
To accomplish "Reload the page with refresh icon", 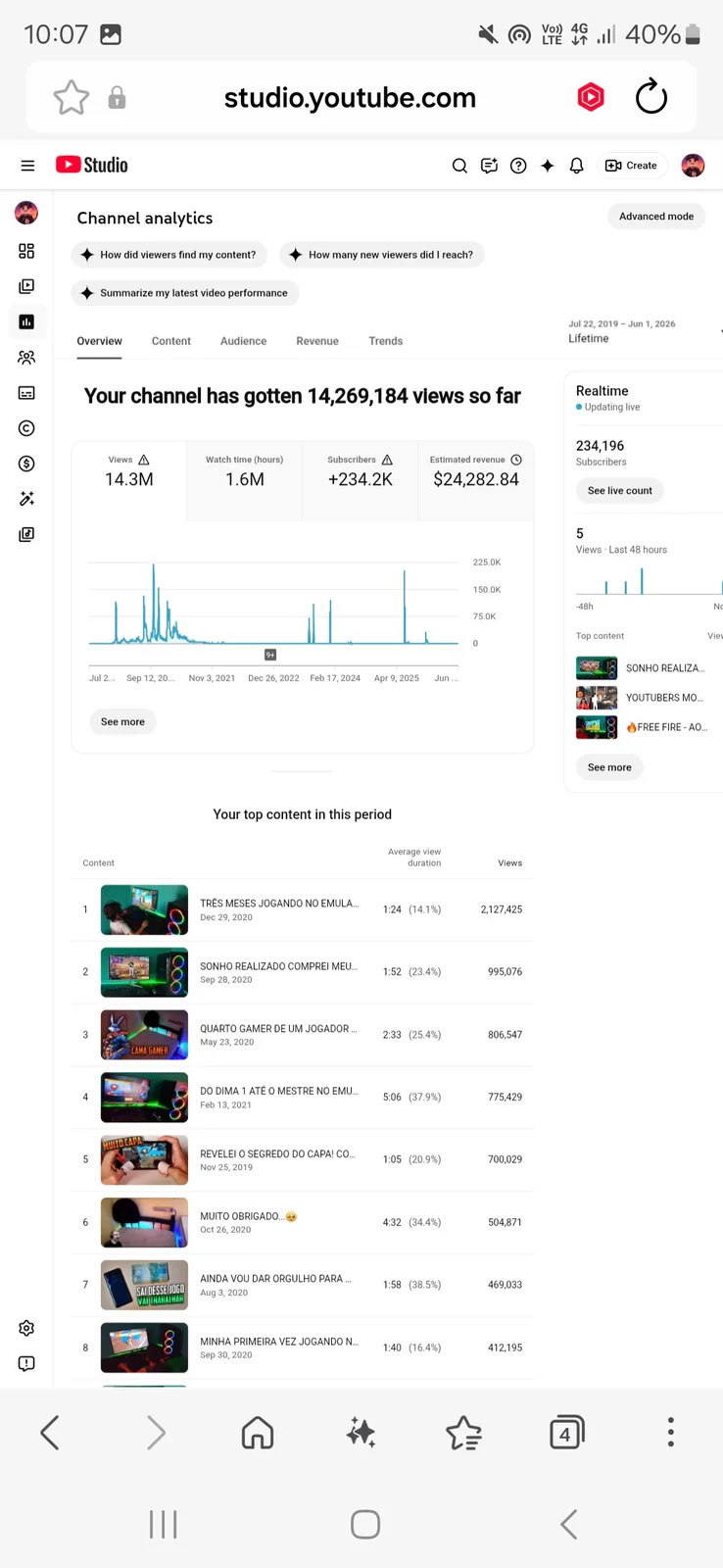I will [x=651, y=97].
